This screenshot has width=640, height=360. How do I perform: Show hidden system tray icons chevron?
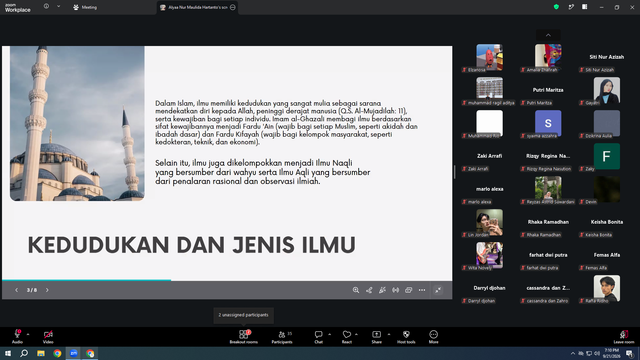(573, 353)
